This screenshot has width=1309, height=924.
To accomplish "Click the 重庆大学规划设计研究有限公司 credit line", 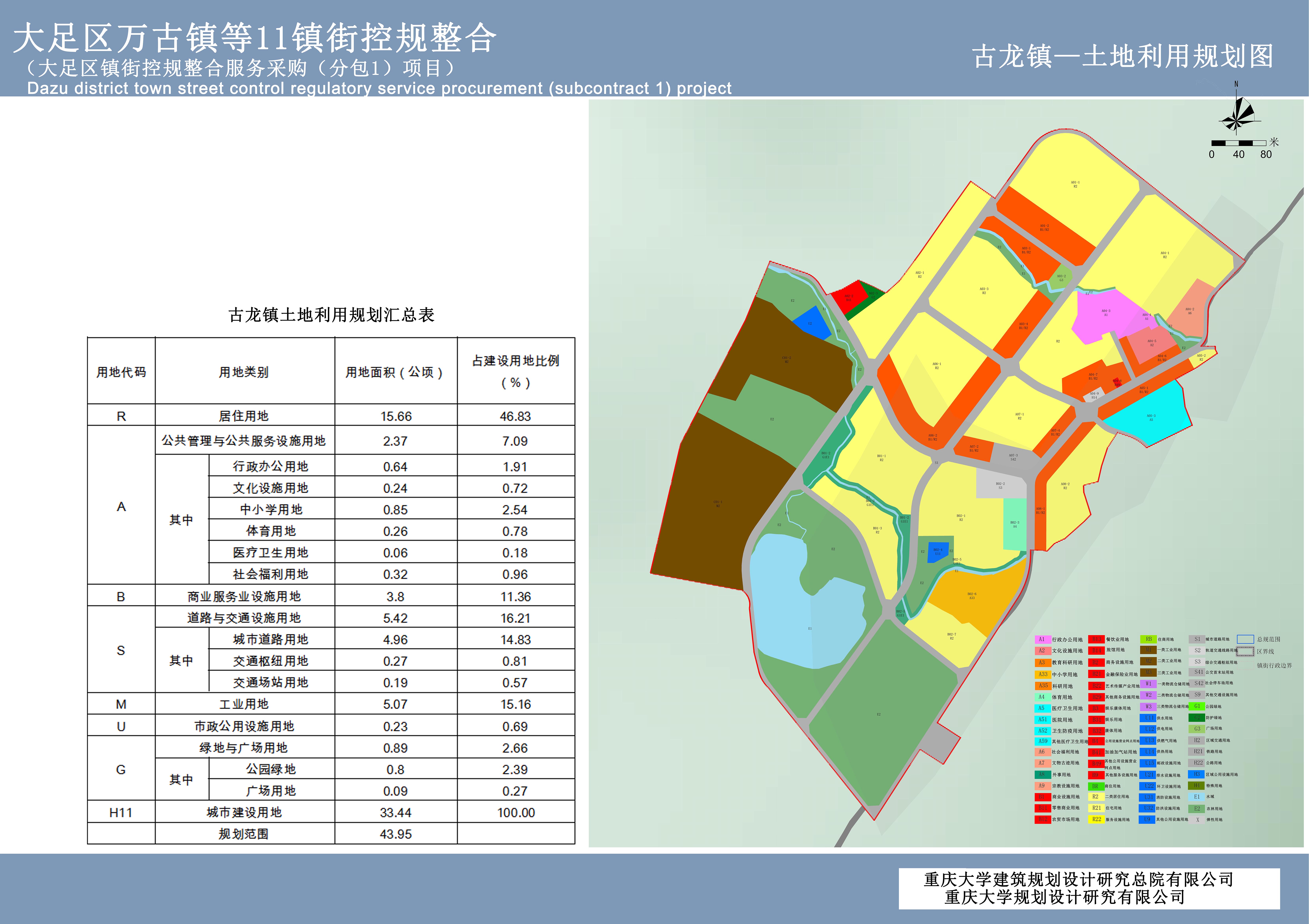I will pos(1065,897).
